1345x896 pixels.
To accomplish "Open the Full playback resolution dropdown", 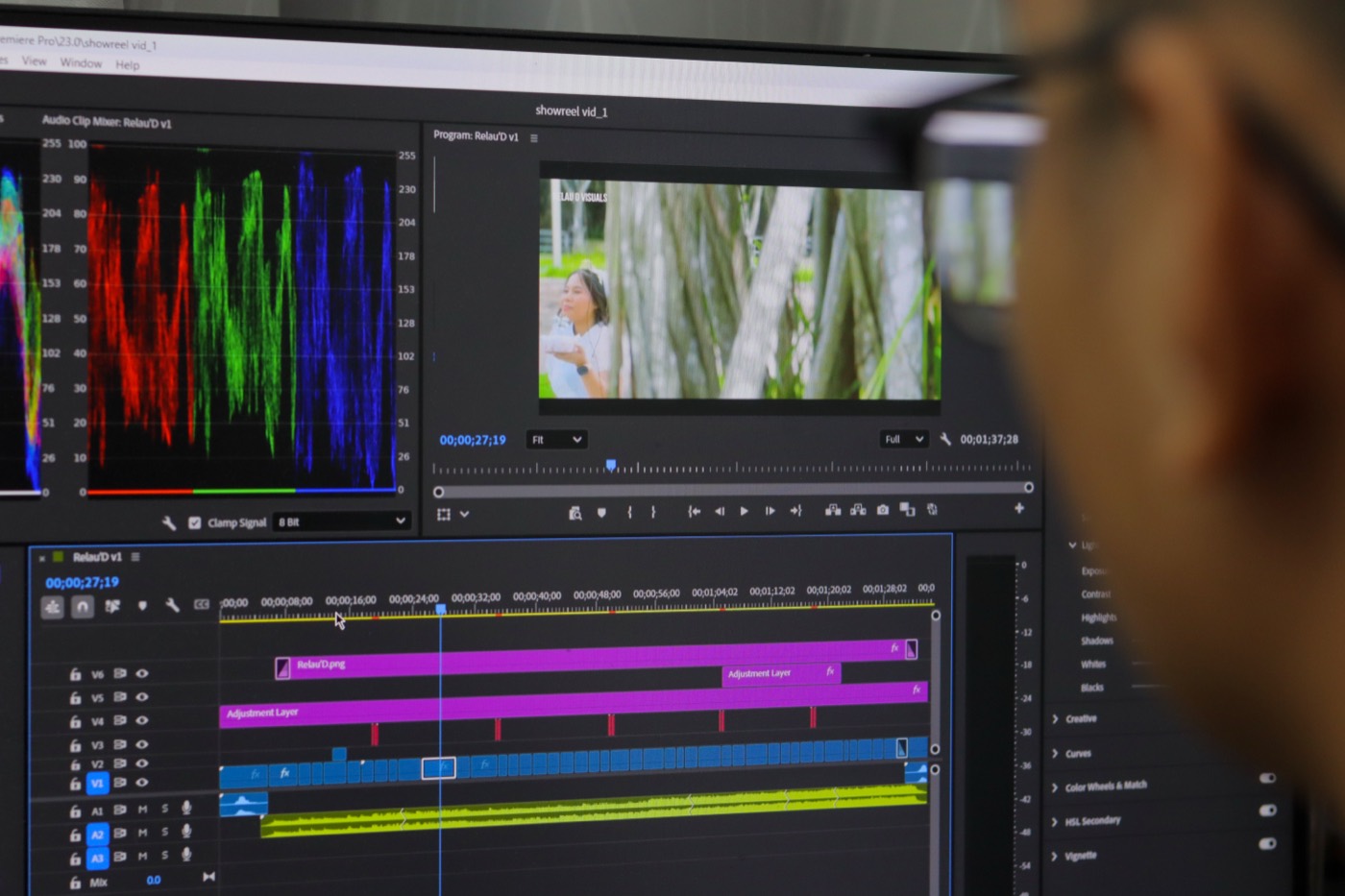I will (904, 439).
